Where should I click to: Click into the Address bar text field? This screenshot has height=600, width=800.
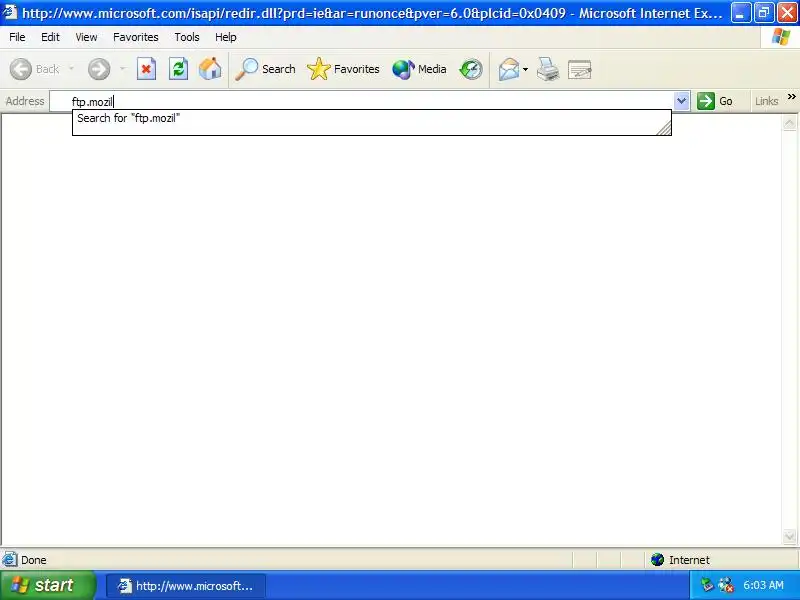click(x=362, y=101)
